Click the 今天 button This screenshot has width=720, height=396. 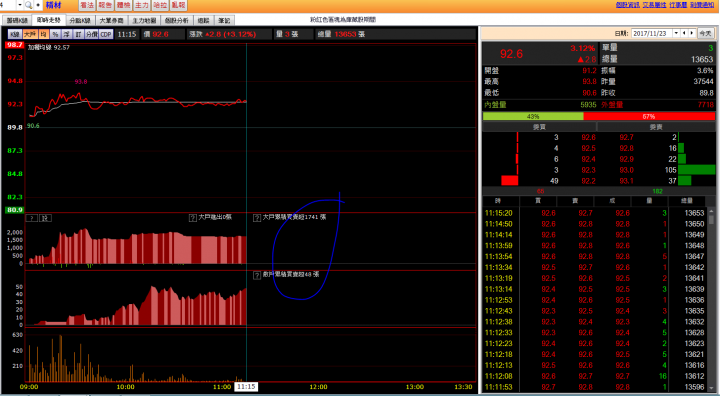point(705,33)
